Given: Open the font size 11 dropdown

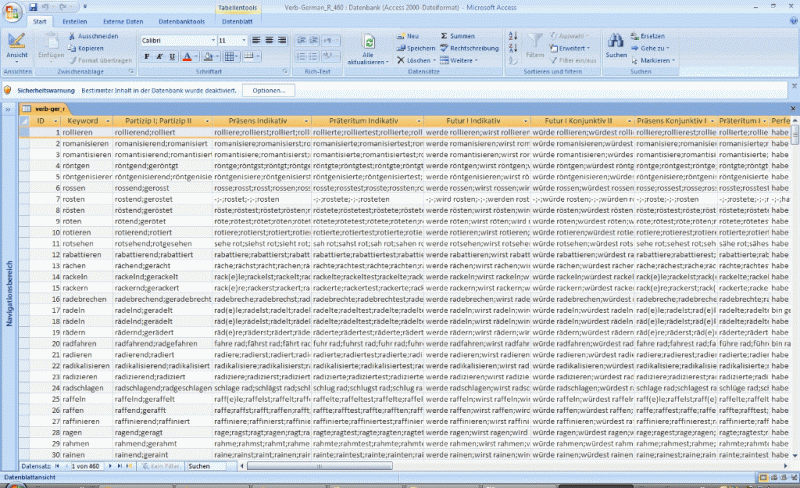Looking at the screenshot, I should point(243,40).
